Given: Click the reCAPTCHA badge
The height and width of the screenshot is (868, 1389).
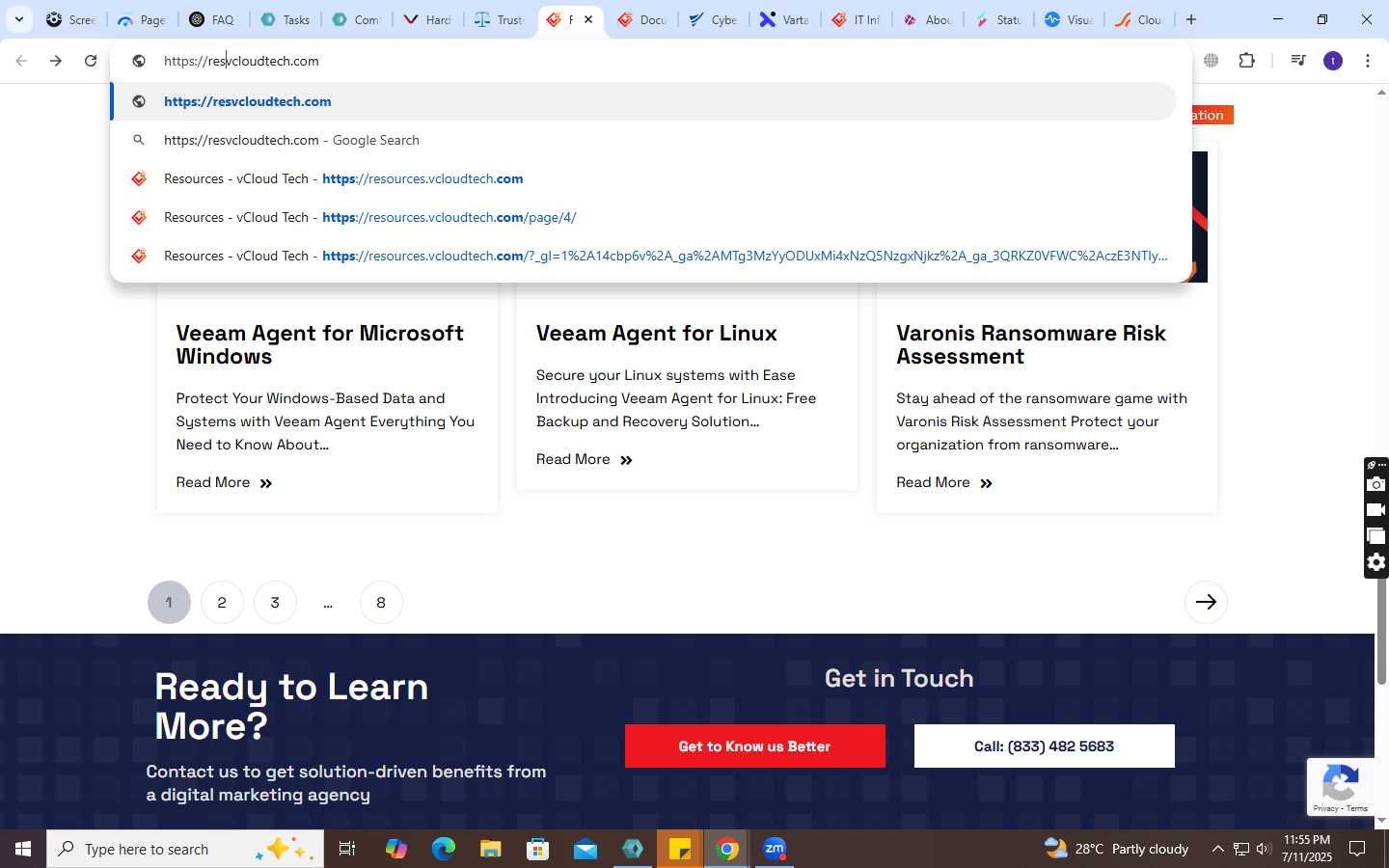Looking at the screenshot, I should (1340, 787).
